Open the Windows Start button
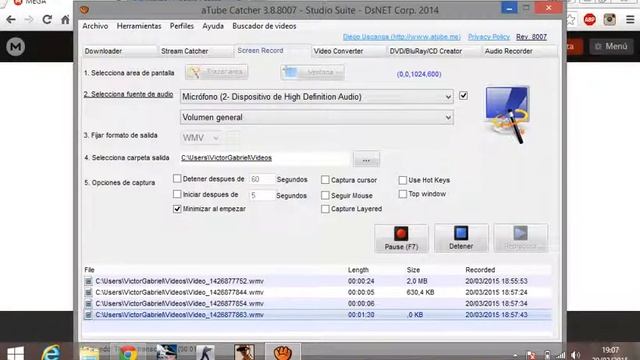 15,353
